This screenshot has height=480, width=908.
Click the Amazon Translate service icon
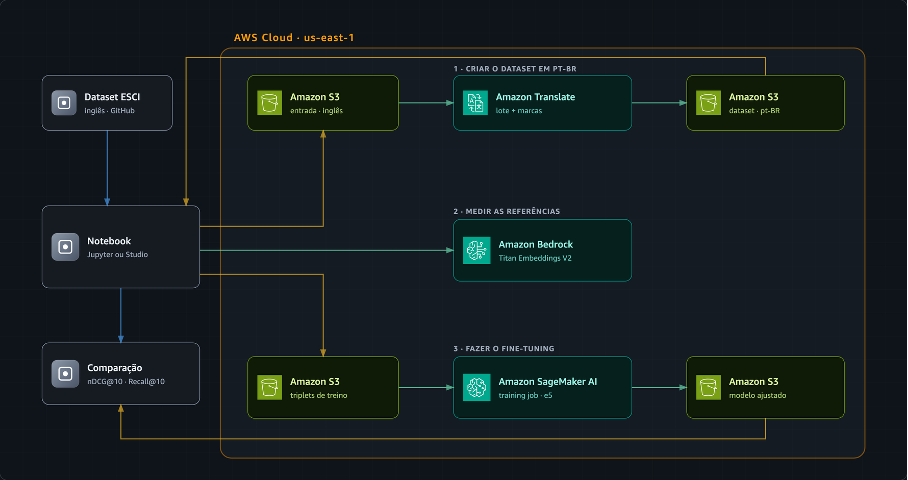pyautogui.click(x=475, y=103)
